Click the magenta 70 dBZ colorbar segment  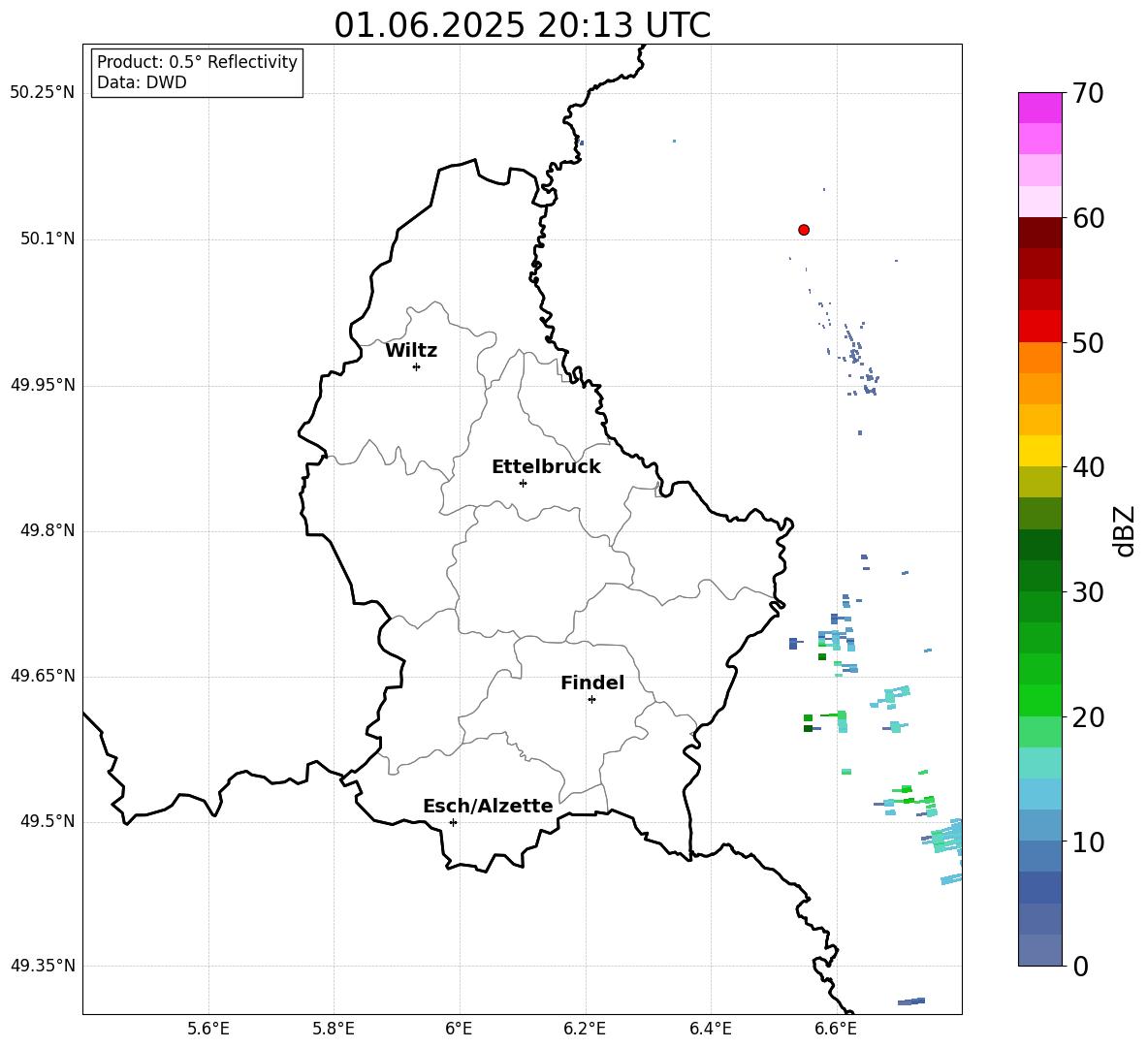pyautogui.click(x=1039, y=108)
